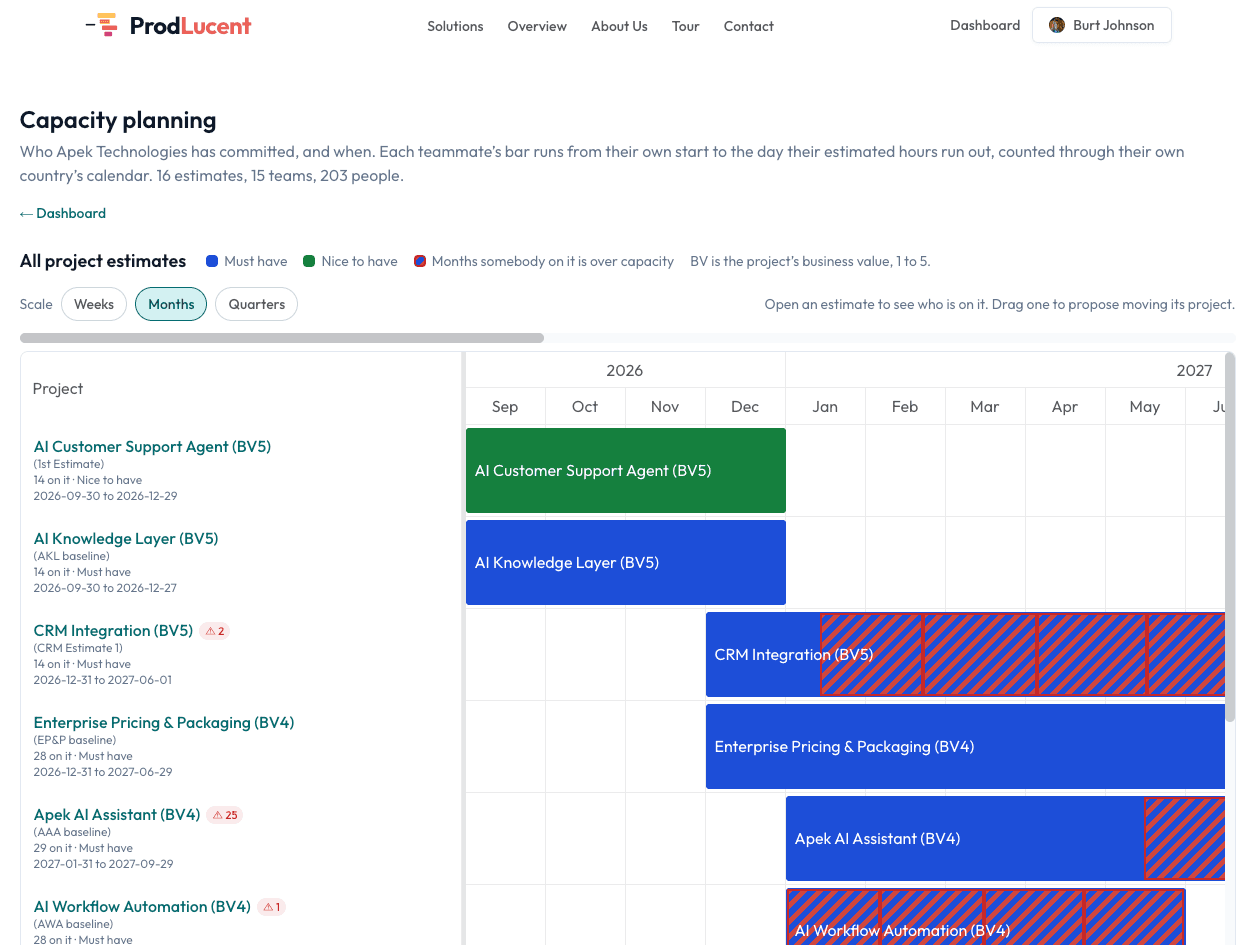Screen dimensions: 1259x945
Task: Click the Jan month column header
Action: pyautogui.click(x=825, y=407)
